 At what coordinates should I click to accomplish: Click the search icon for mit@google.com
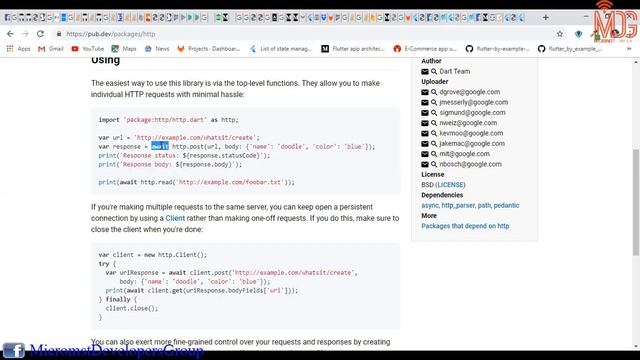(434, 154)
